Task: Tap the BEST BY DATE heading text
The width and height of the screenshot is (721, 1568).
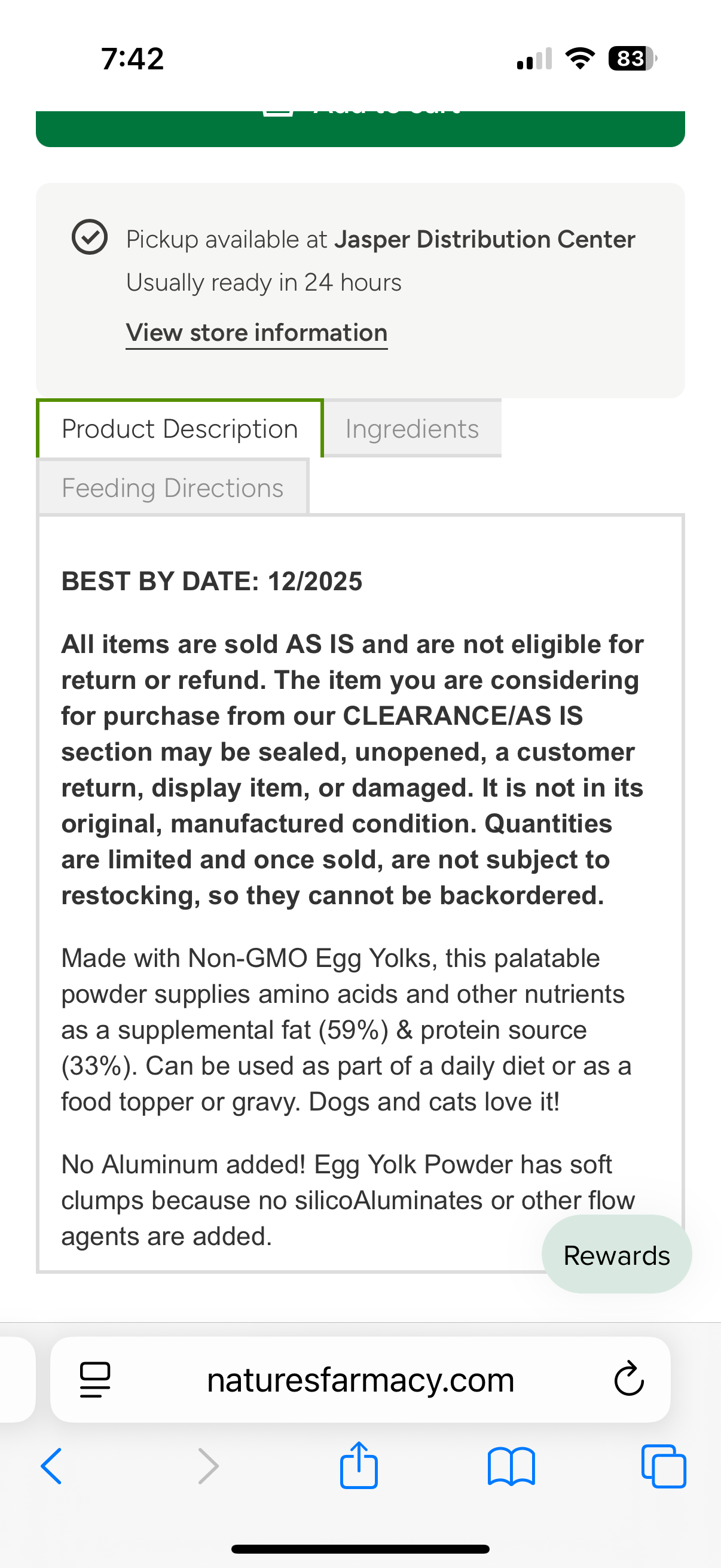Action: pyautogui.click(x=212, y=581)
